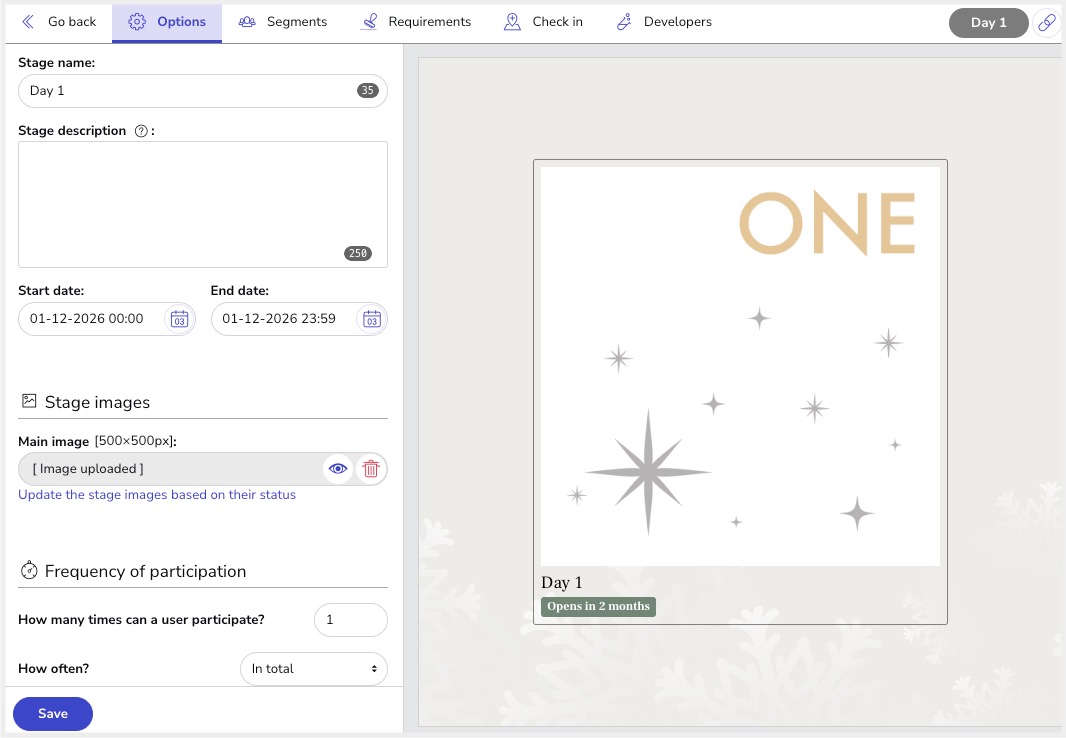Open the Start date calendar picker icon
This screenshot has height=738, width=1066.
[179, 319]
